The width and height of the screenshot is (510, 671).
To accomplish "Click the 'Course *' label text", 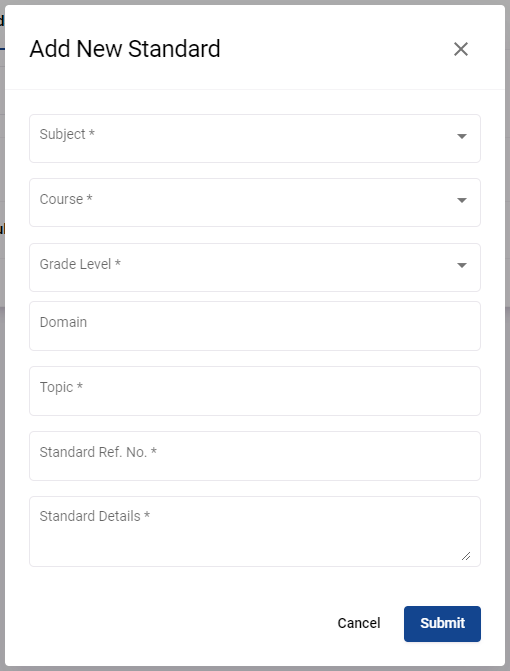I will pos(66,199).
